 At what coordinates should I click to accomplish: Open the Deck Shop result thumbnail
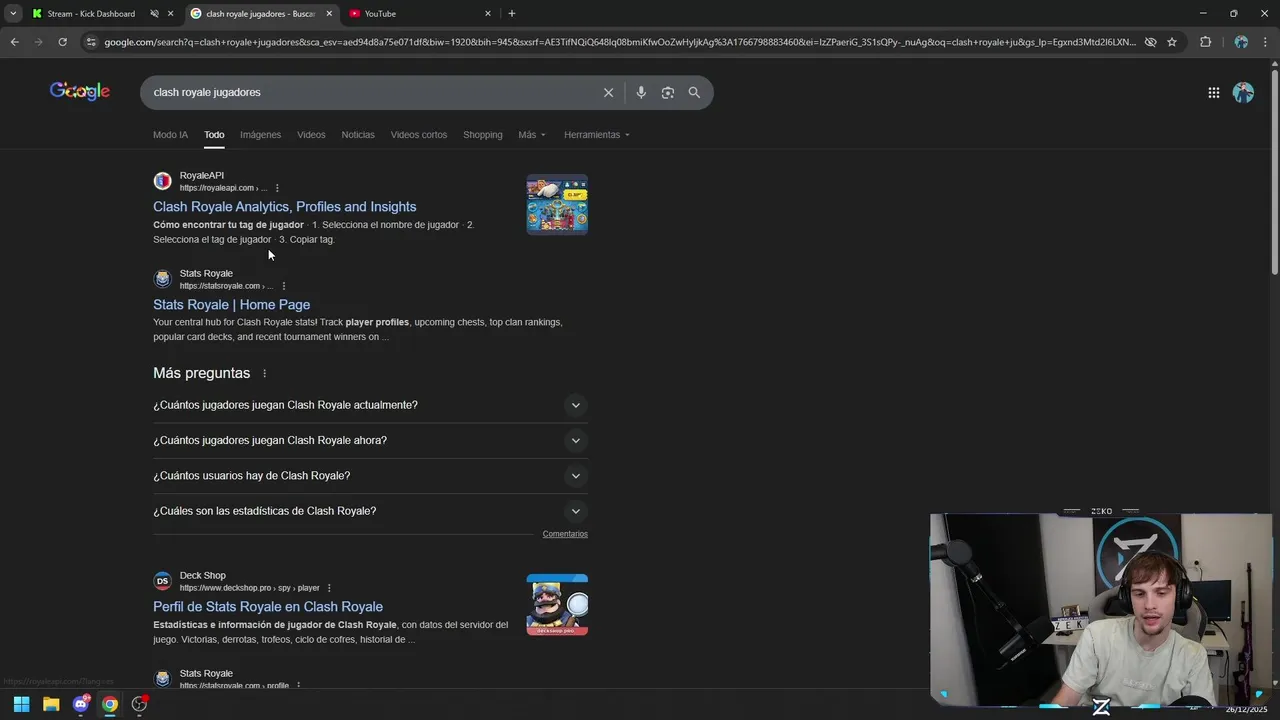[557, 605]
